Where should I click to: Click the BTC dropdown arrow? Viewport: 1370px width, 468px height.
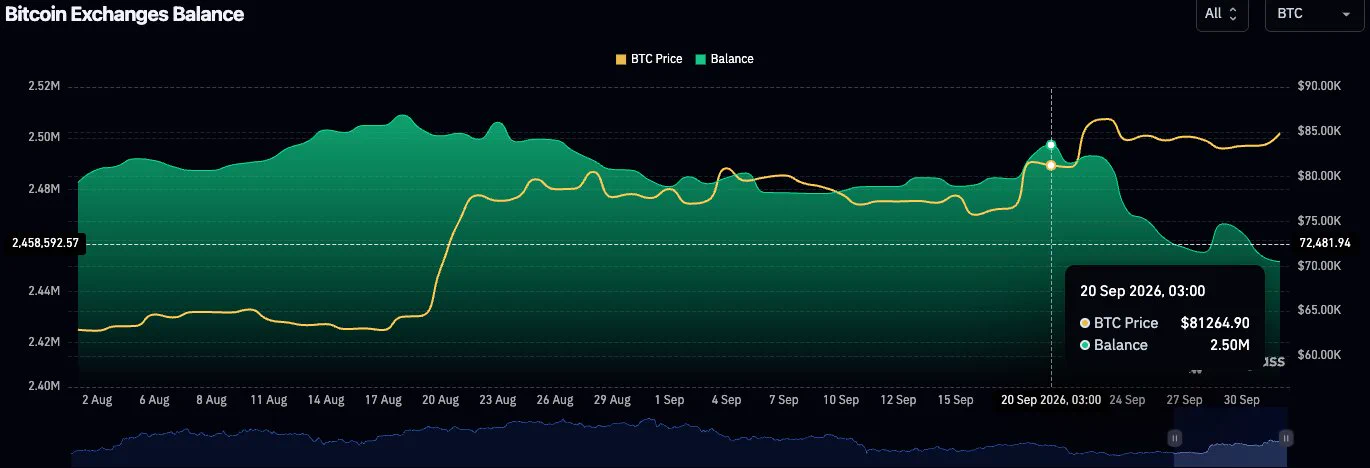coord(1345,14)
